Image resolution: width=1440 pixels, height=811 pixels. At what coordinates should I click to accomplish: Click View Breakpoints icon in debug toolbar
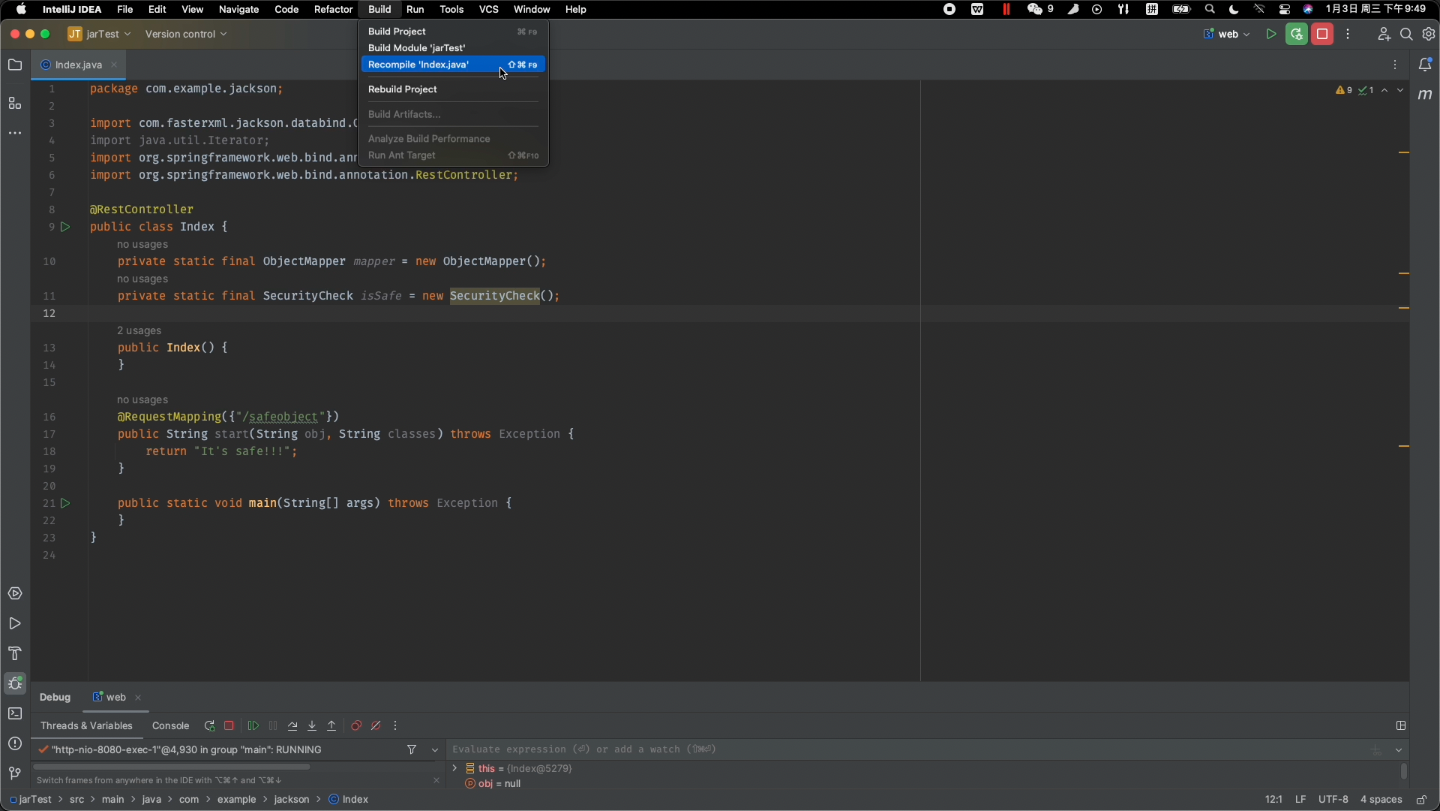(x=356, y=726)
